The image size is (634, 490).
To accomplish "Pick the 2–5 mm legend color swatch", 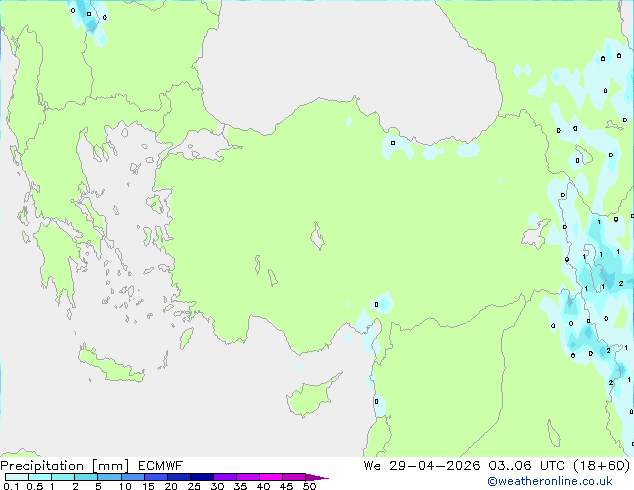I will pos(86,477).
